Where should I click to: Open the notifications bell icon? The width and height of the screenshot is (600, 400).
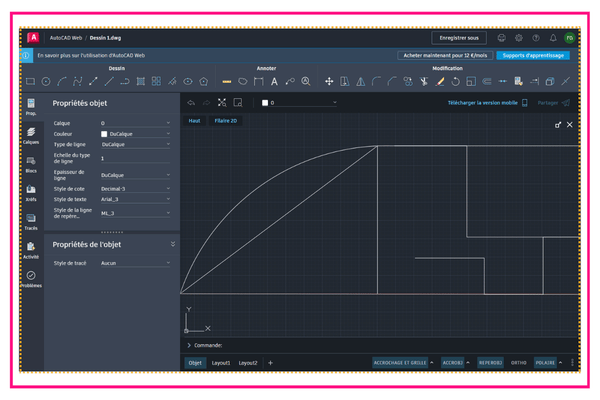(x=553, y=38)
